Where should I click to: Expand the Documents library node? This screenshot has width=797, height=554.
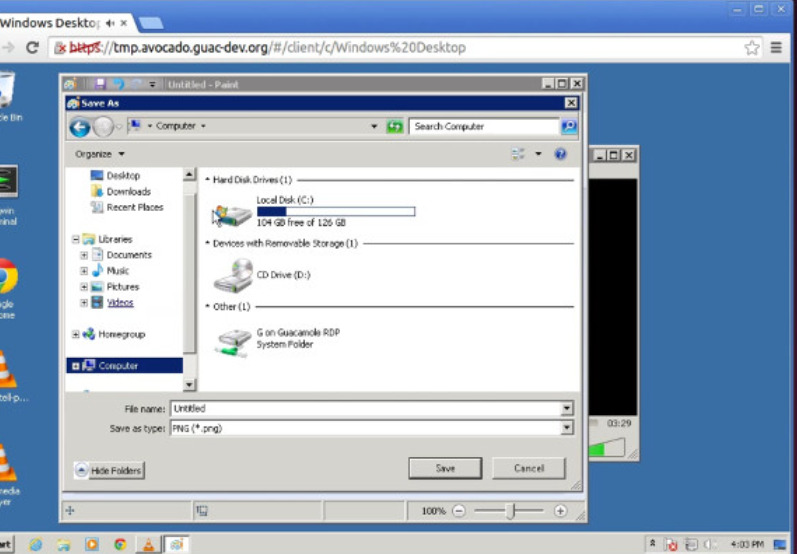[x=85, y=255]
